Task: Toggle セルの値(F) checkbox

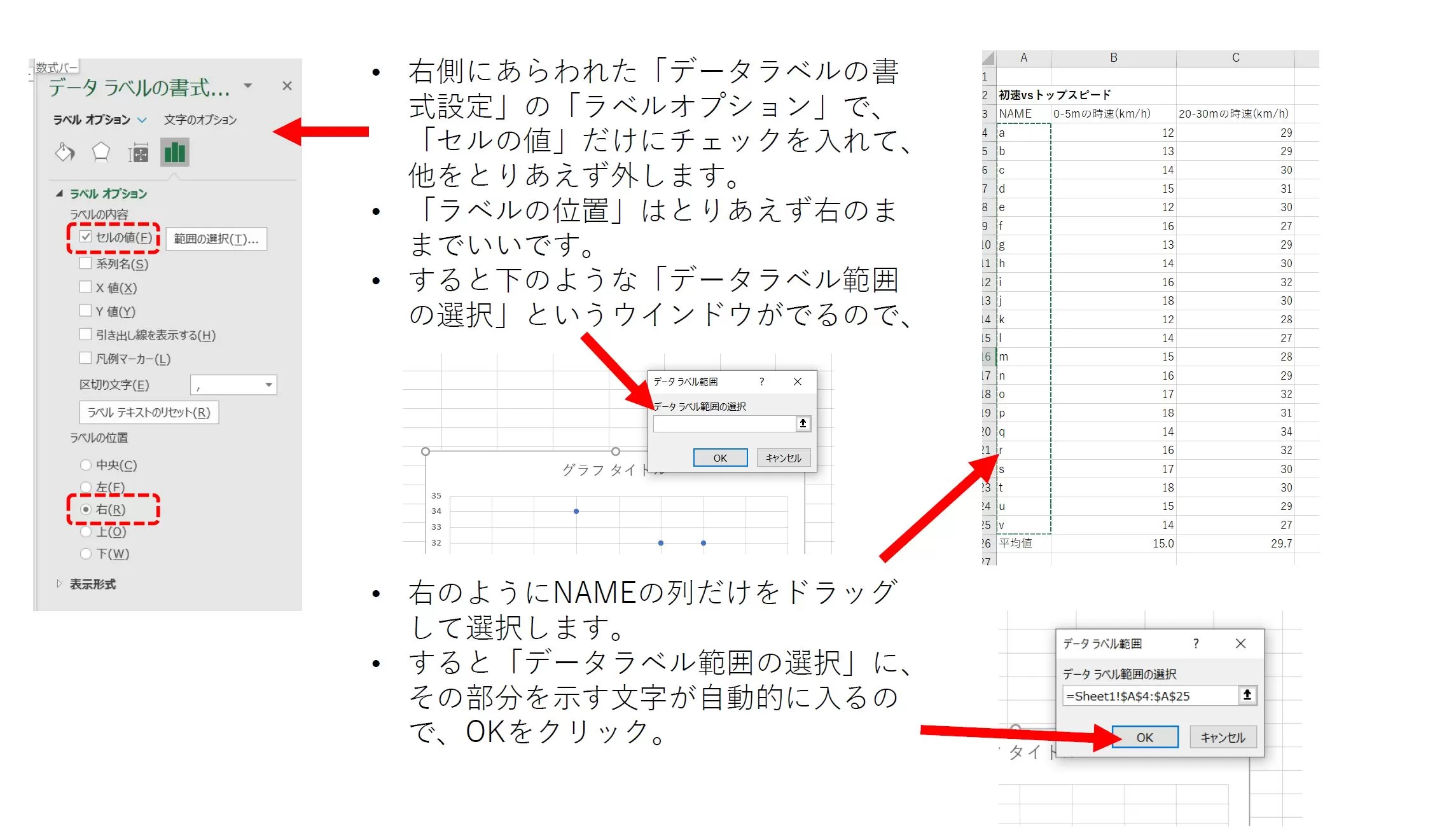Action: tap(86, 237)
